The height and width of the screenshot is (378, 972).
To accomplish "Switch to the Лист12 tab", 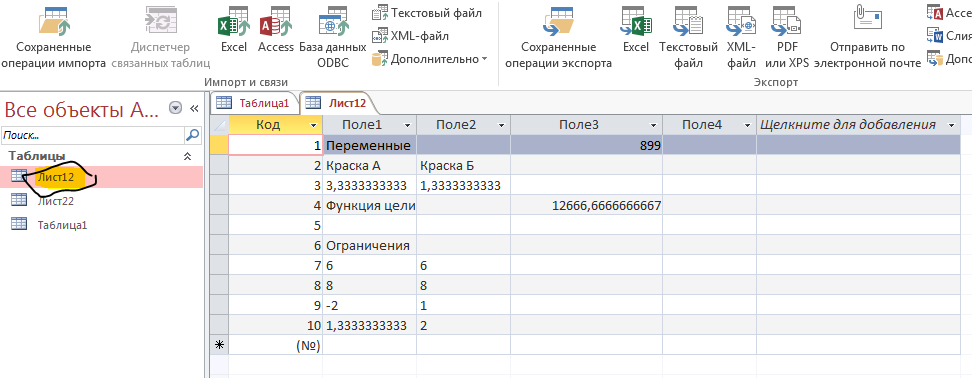I will [x=338, y=103].
